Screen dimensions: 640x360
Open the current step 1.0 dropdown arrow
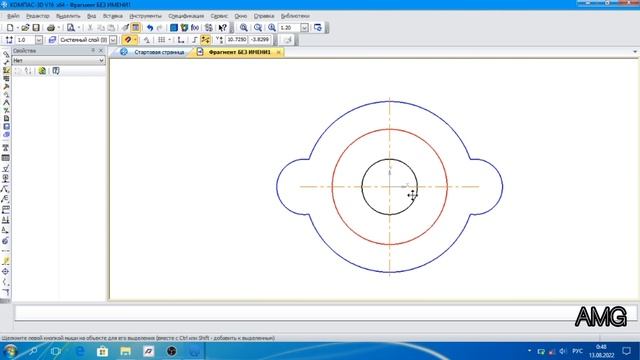(39, 40)
